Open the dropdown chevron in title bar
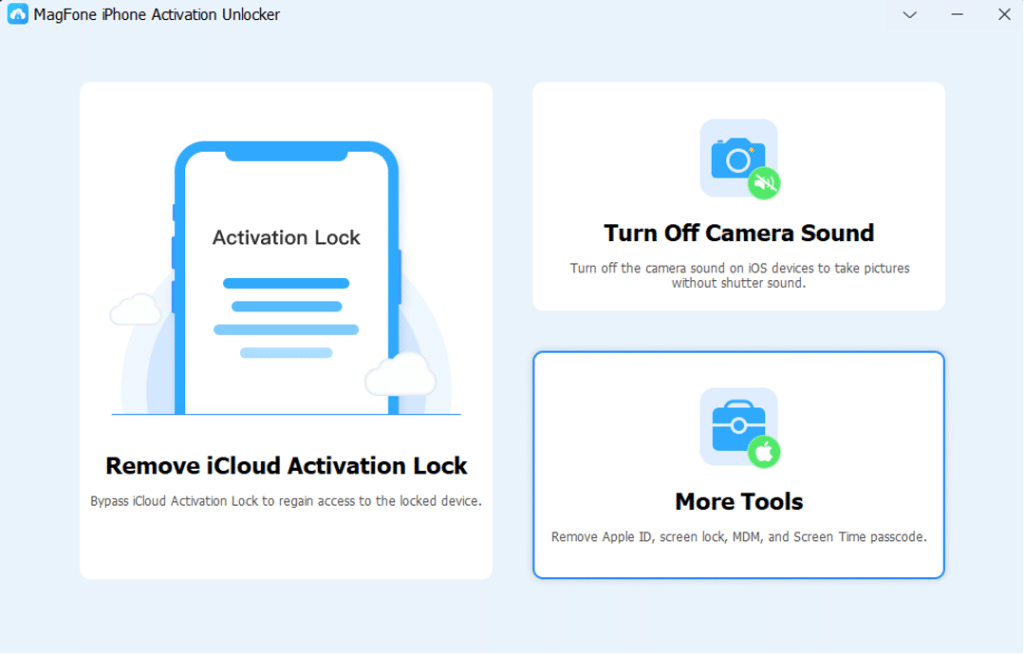The height and width of the screenshot is (654, 1024). click(x=908, y=15)
